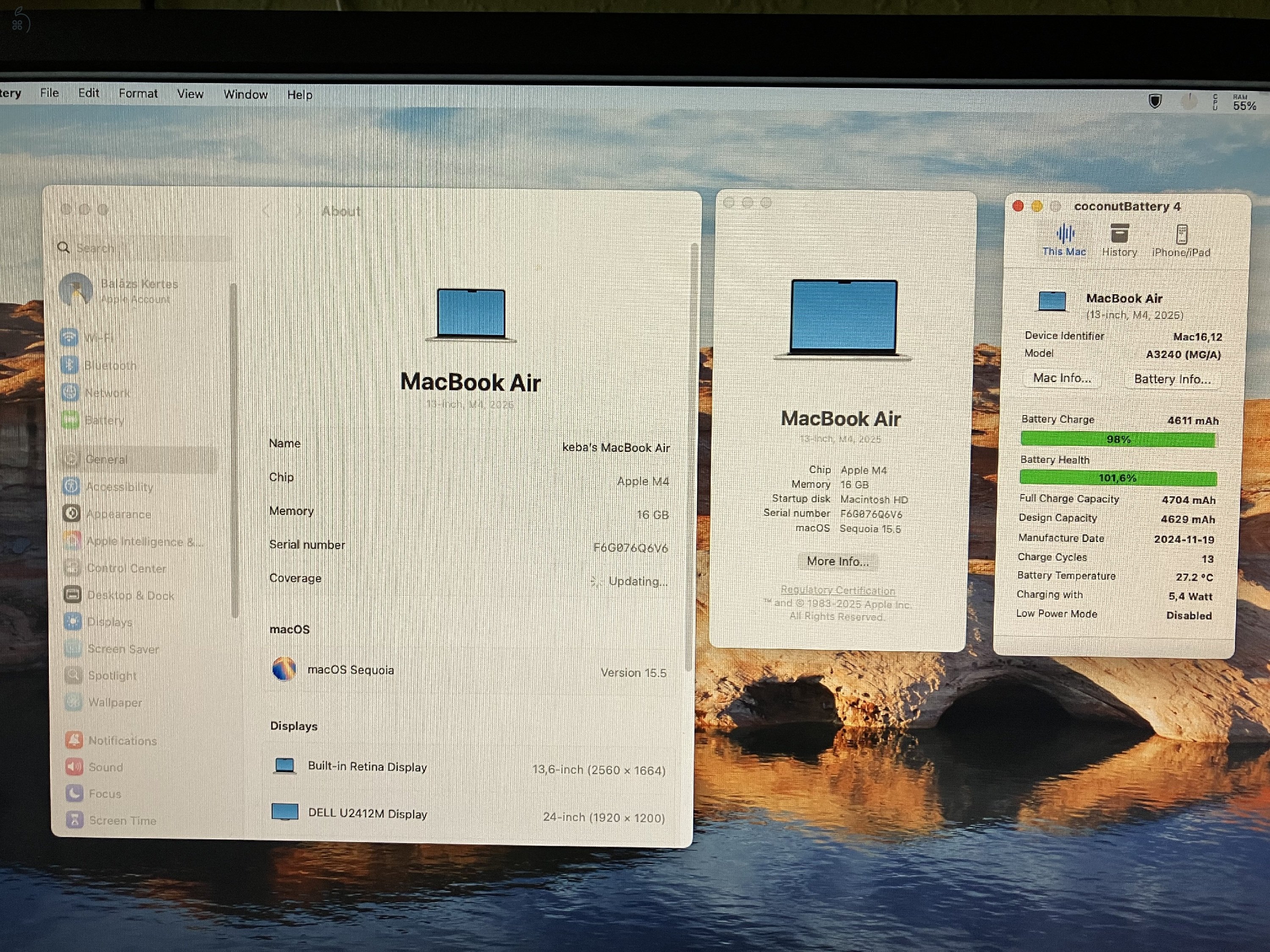Click the Battery Charge 98% bar
Screen dimensions: 1270x952
coord(1118,440)
